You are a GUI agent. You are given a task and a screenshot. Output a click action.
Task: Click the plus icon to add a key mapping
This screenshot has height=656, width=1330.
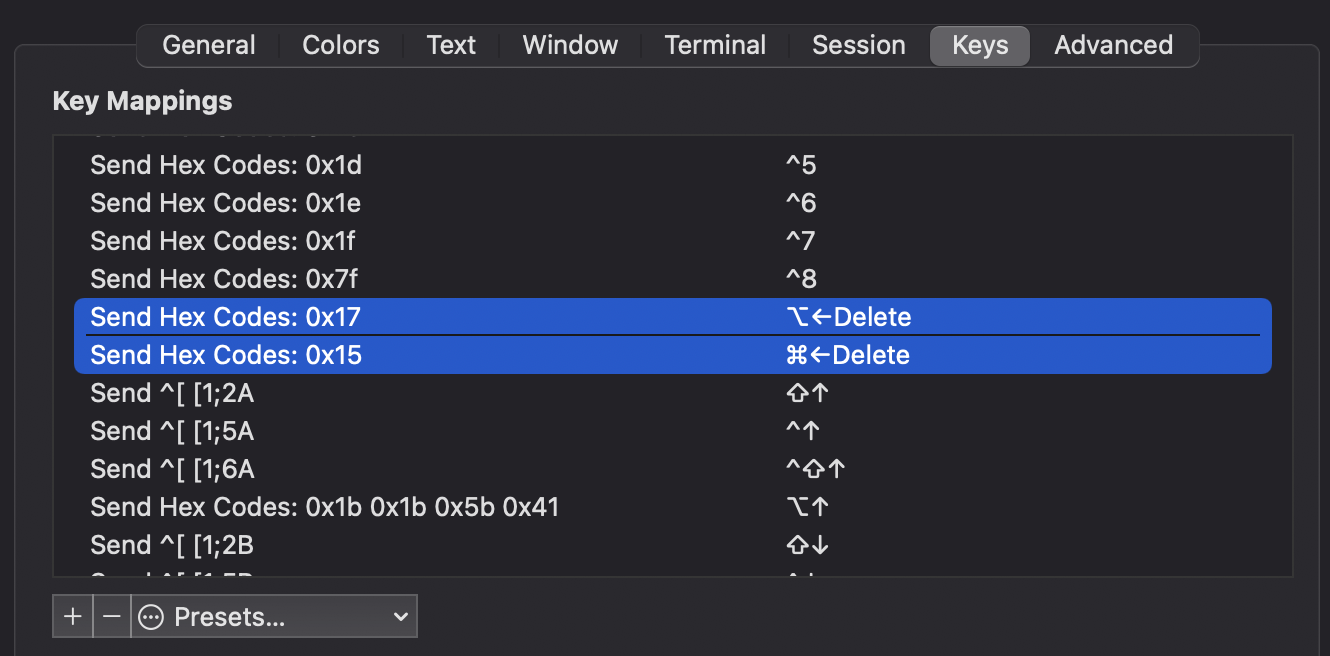72,615
